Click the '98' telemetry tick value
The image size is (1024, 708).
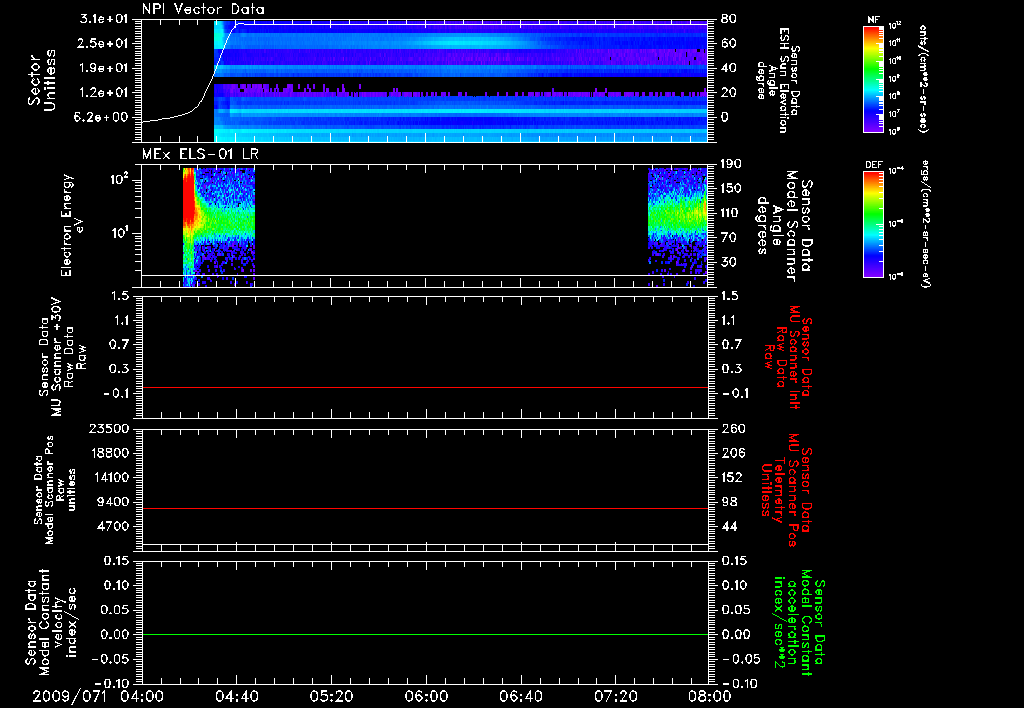tap(729, 502)
